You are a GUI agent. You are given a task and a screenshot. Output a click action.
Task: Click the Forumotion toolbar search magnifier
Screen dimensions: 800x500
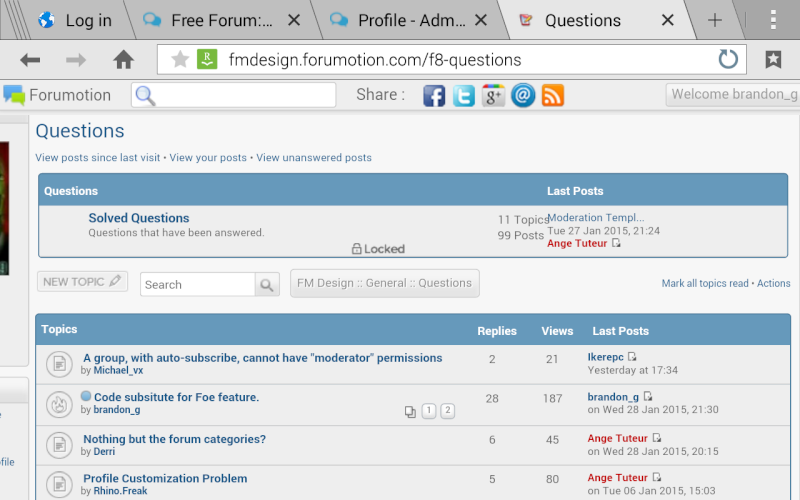(145, 95)
